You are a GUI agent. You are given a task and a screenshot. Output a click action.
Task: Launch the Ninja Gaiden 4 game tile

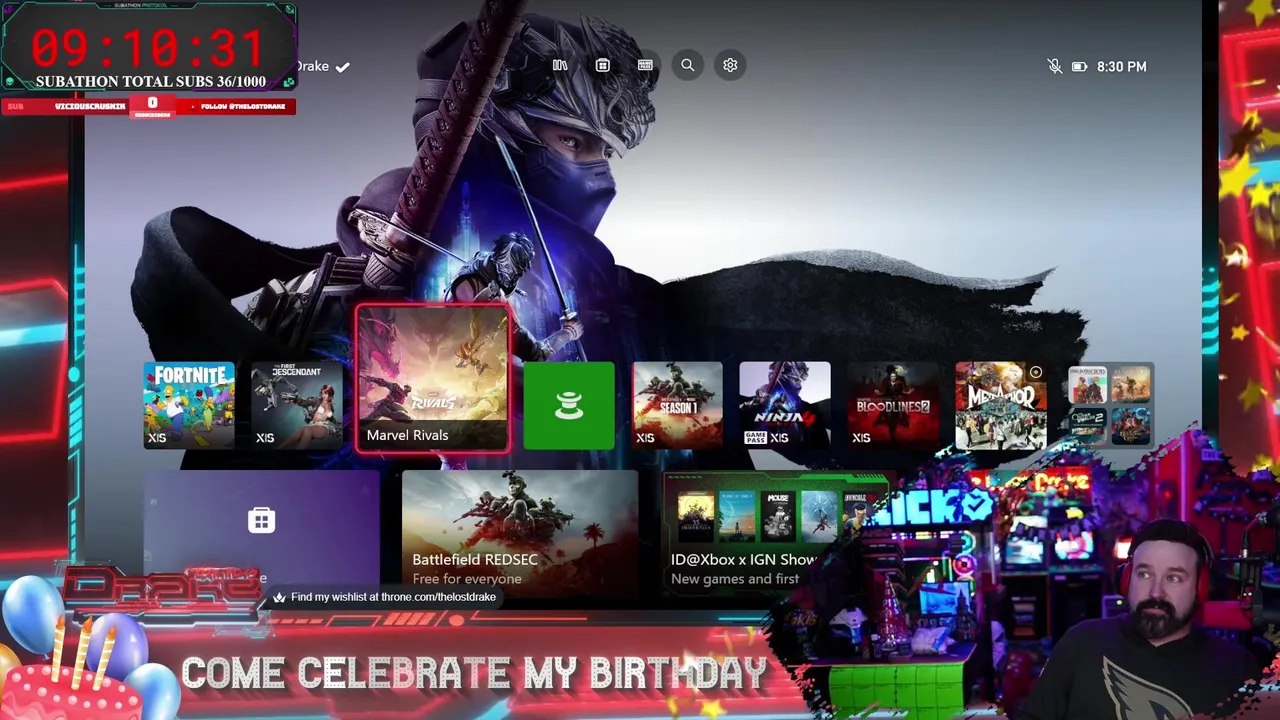click(785, 405)
